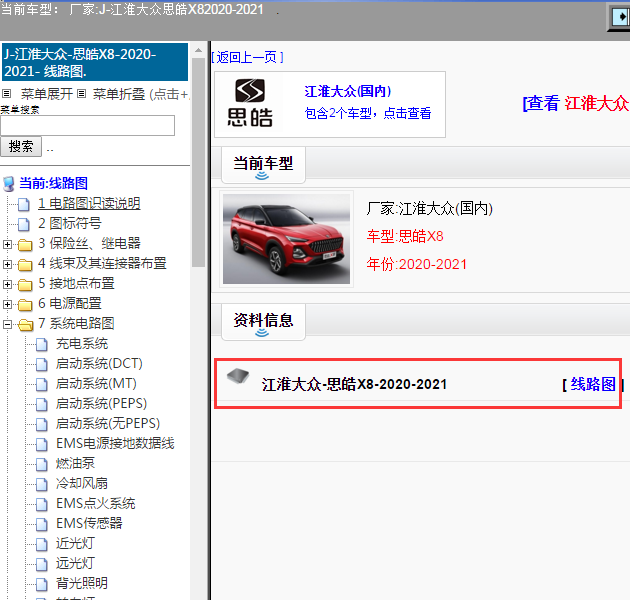Click page icon beside 背光照明
Viewport: 630px width, 600px height.
pyautogui.click(x=41, y=584)
